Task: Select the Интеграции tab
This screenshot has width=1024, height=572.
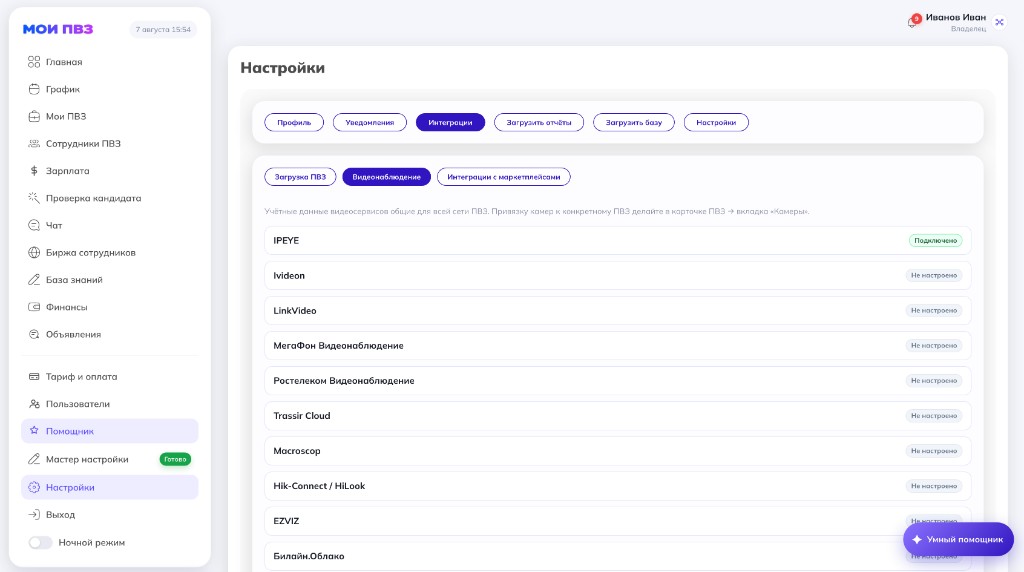Action: click(450, 122)
